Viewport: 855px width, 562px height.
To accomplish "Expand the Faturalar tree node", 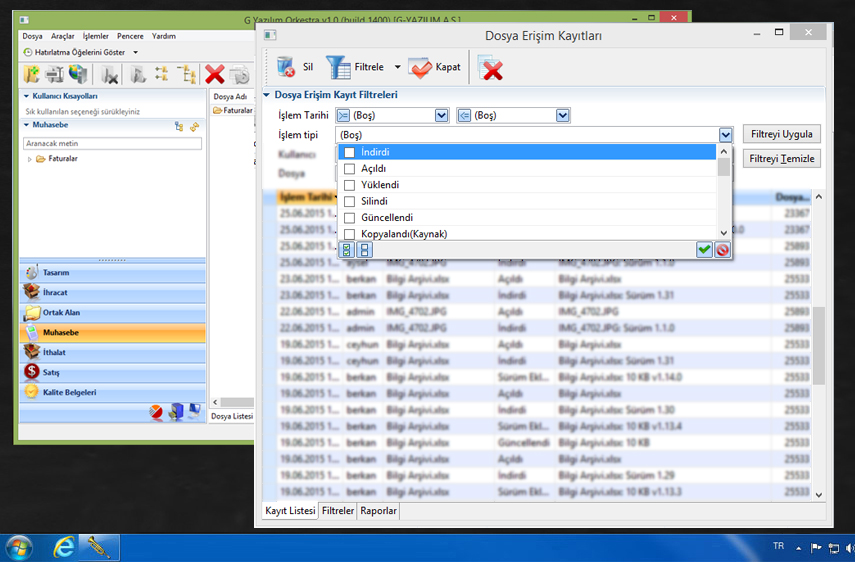I will pos(29,159).
